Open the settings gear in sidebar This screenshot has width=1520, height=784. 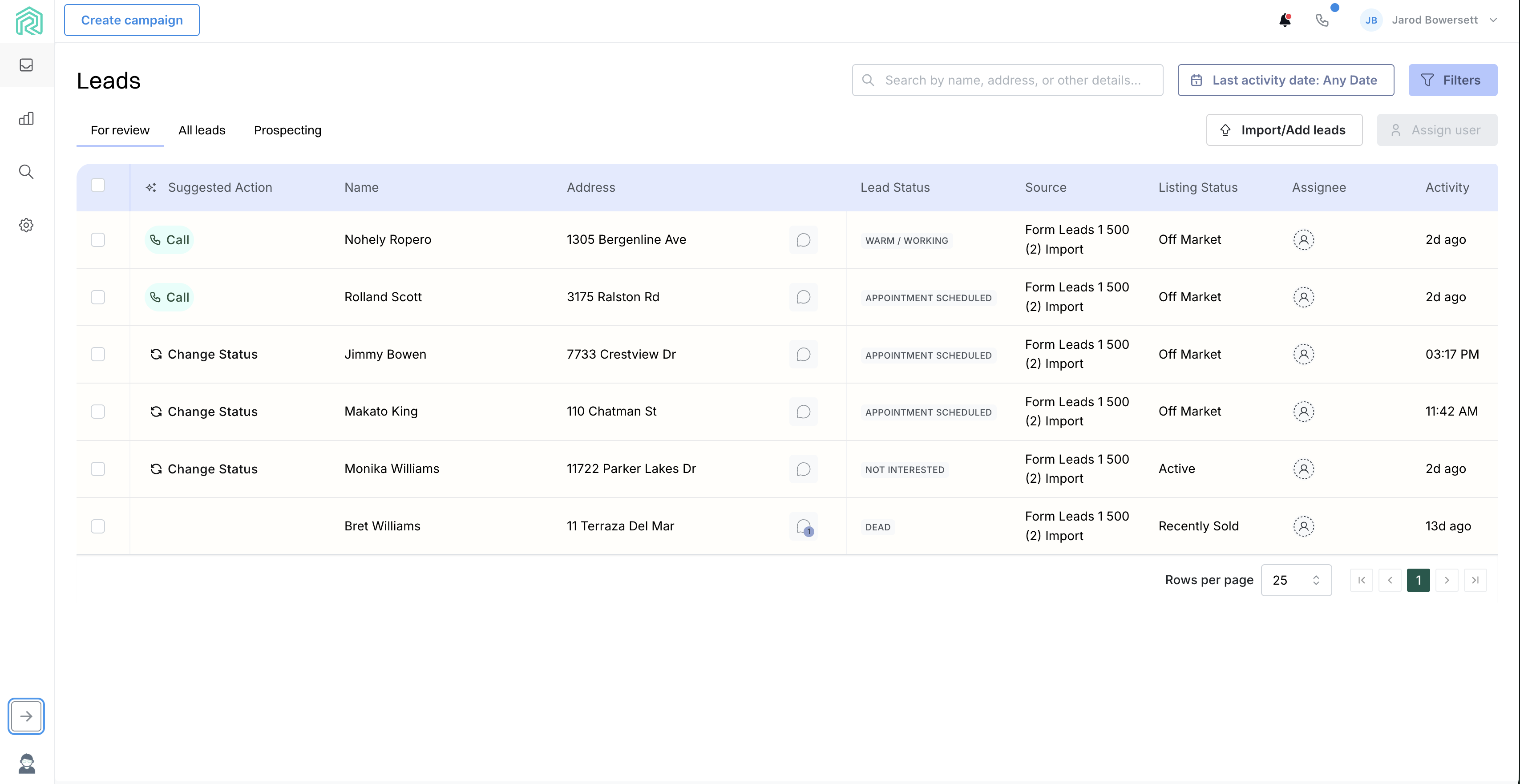click(26, 225)
